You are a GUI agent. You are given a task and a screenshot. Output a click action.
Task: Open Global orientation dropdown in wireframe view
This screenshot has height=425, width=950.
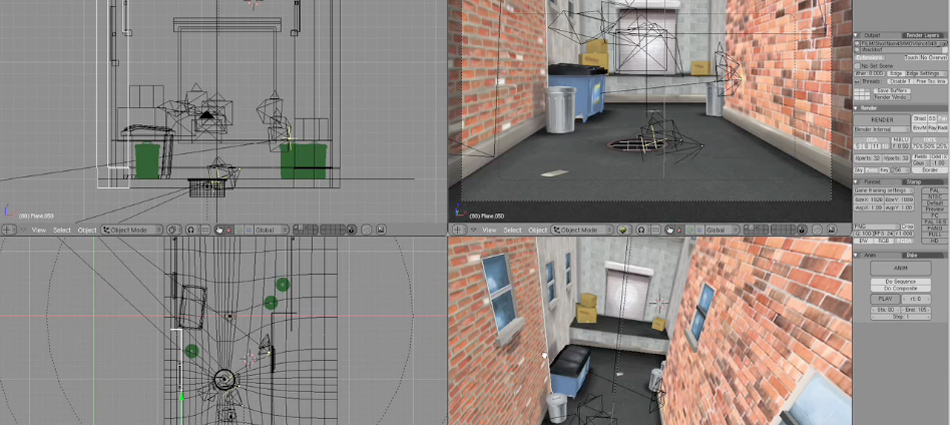tap(271, 230)
